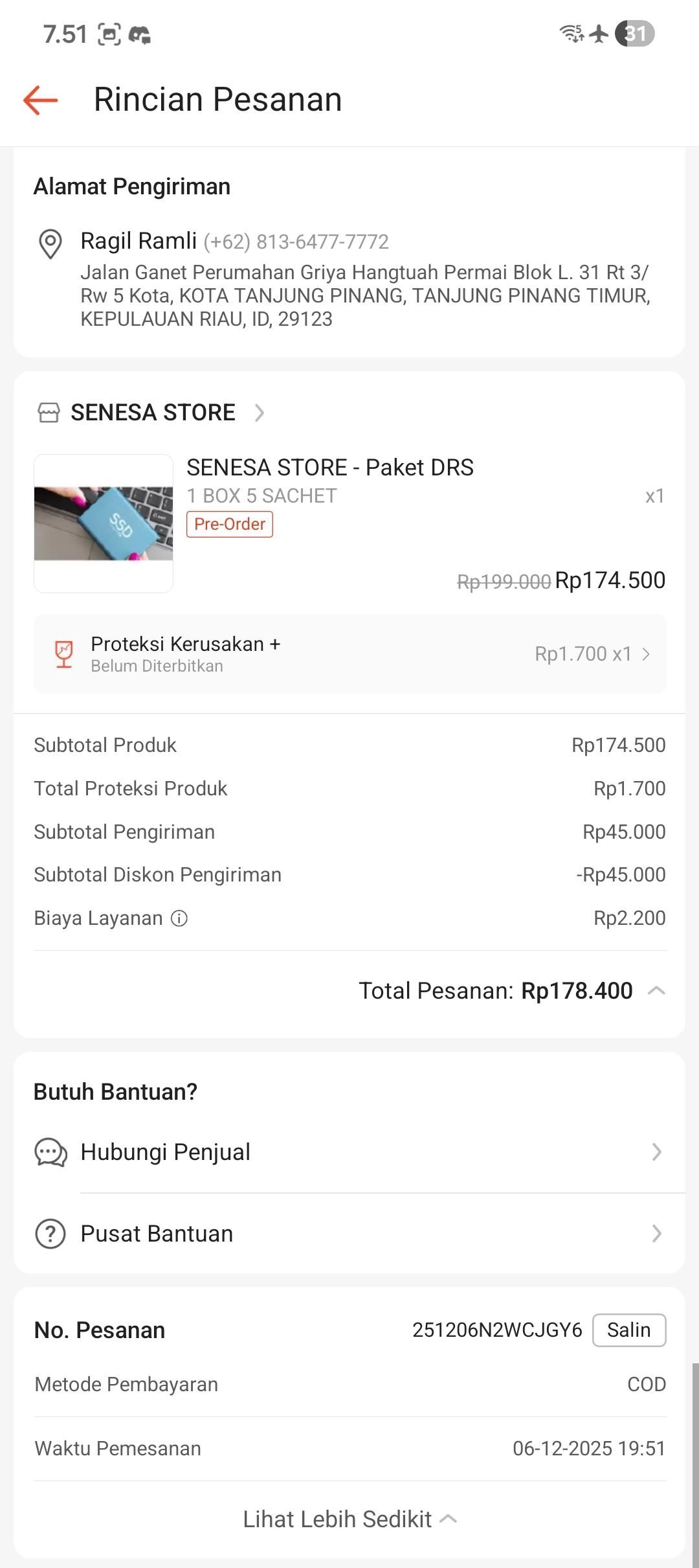Tap the product thumbnail image

(104, 523)
